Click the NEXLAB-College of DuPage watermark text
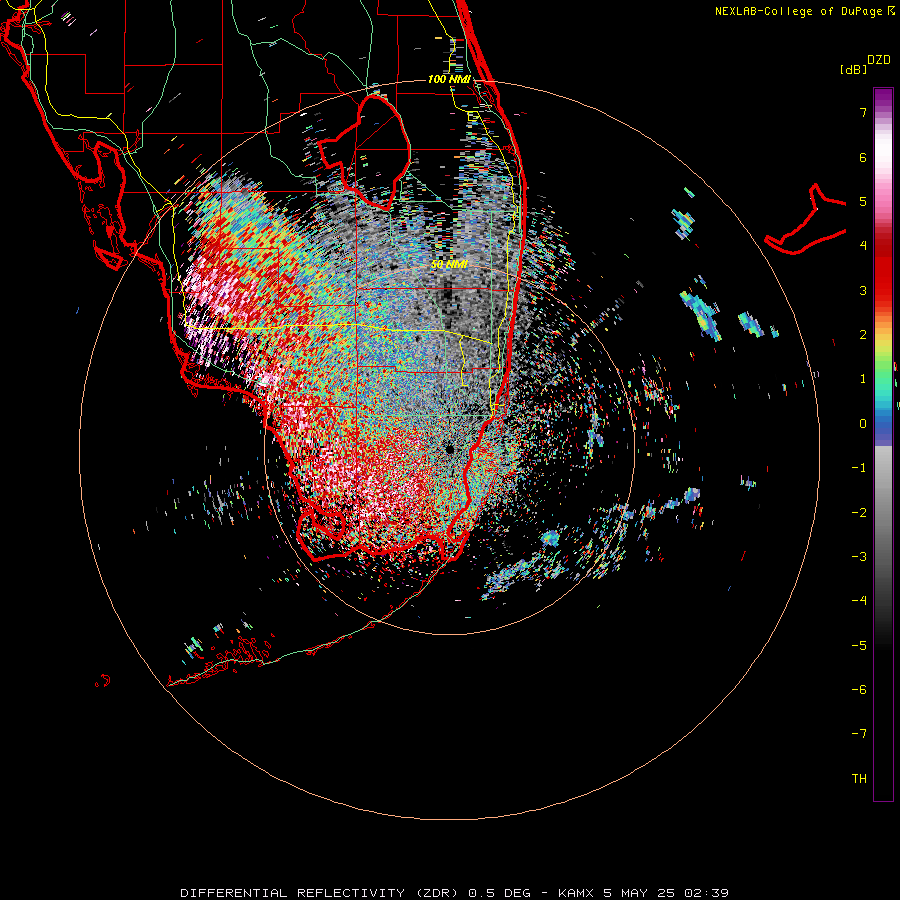This screenshot has height=900, width=900. click(805, 11)
